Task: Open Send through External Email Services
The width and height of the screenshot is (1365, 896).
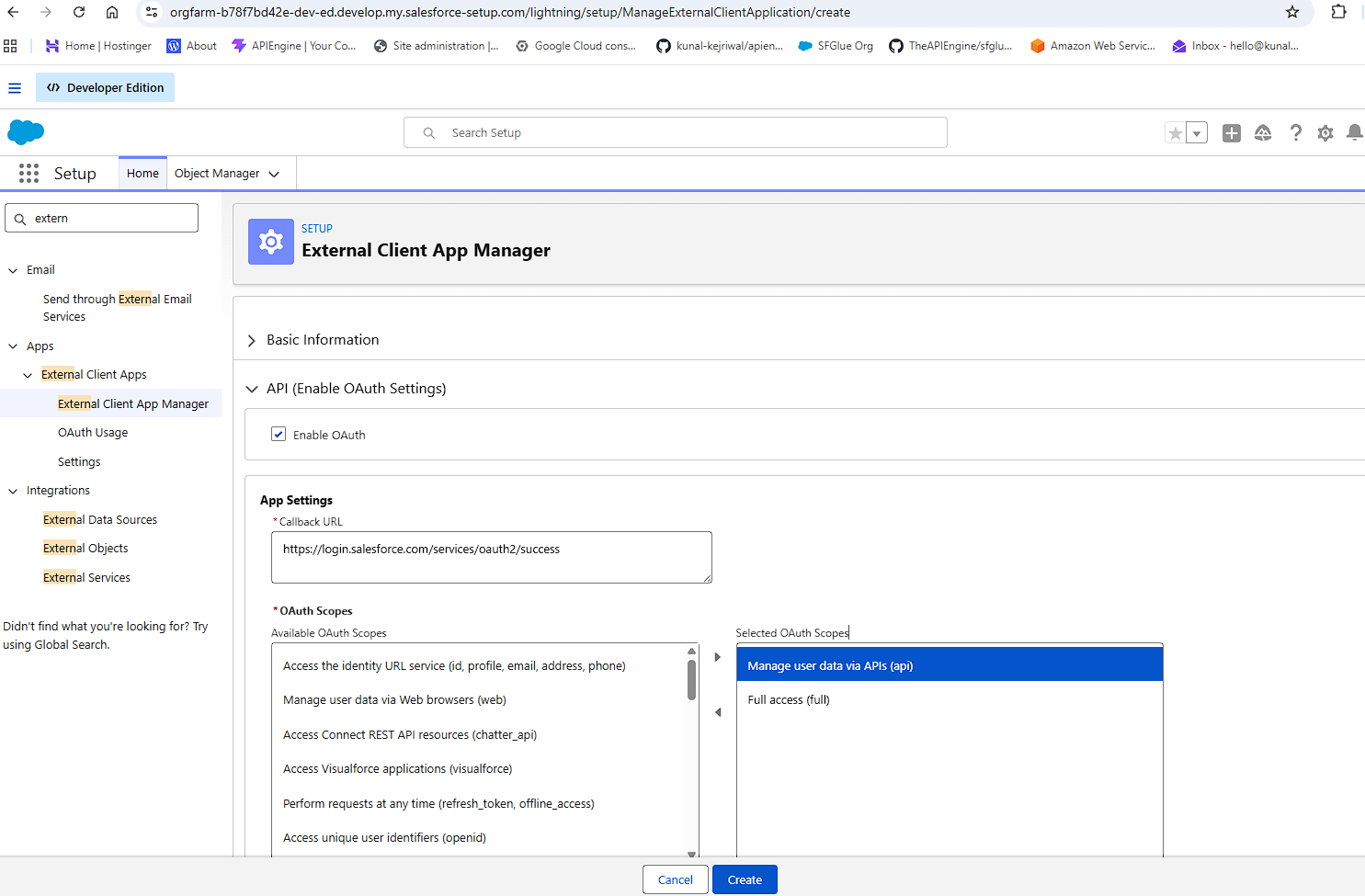Action: click(118, 308)
